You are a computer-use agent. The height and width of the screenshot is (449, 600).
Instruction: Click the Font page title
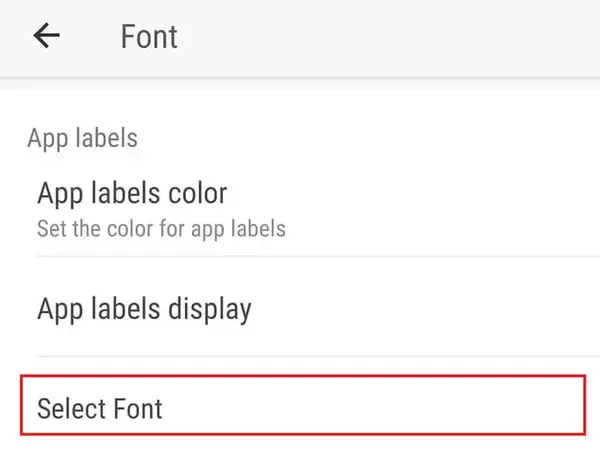[x=149, y=37]
